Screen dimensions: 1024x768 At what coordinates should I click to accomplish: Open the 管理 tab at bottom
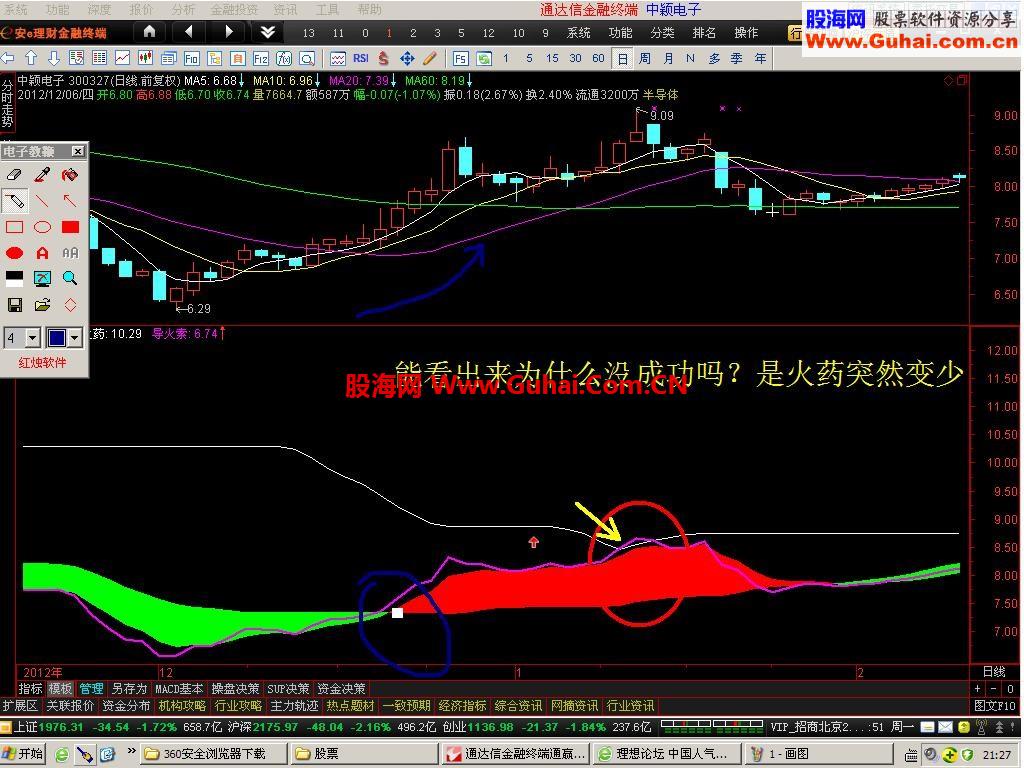91,689
